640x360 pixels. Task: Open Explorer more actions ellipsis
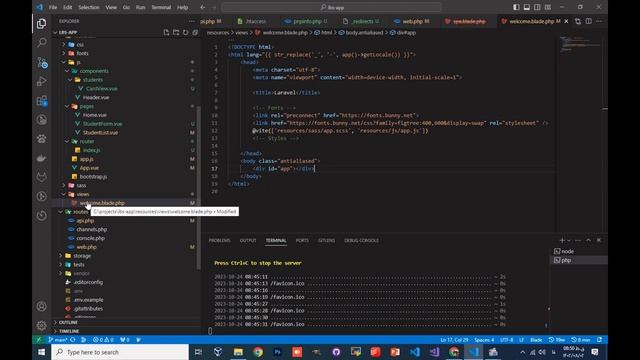[x=191, y=21]
